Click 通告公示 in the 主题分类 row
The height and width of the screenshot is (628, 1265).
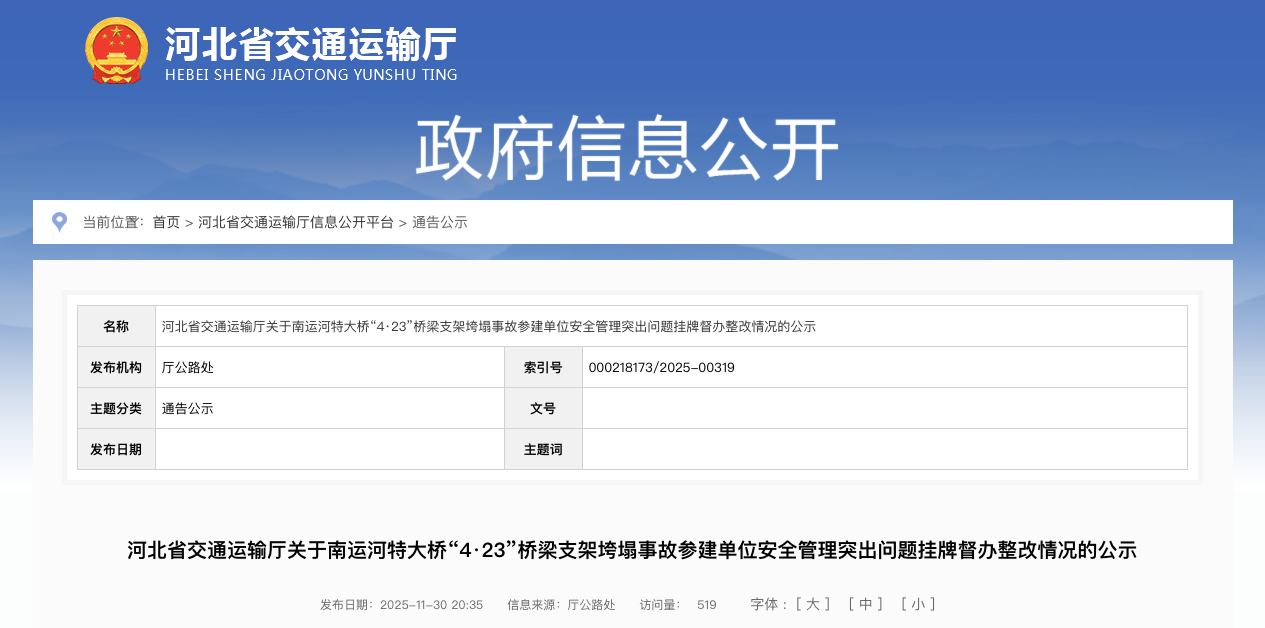point(188,408)
